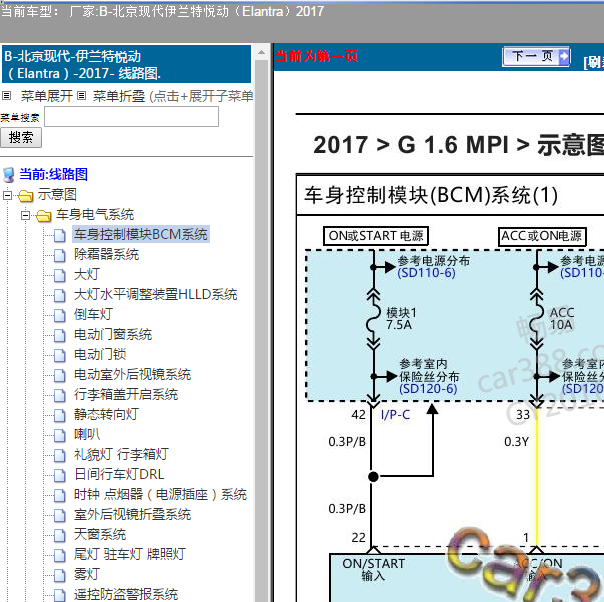
Task: Click the 搜索 button
Action: (x=21, y=138)
